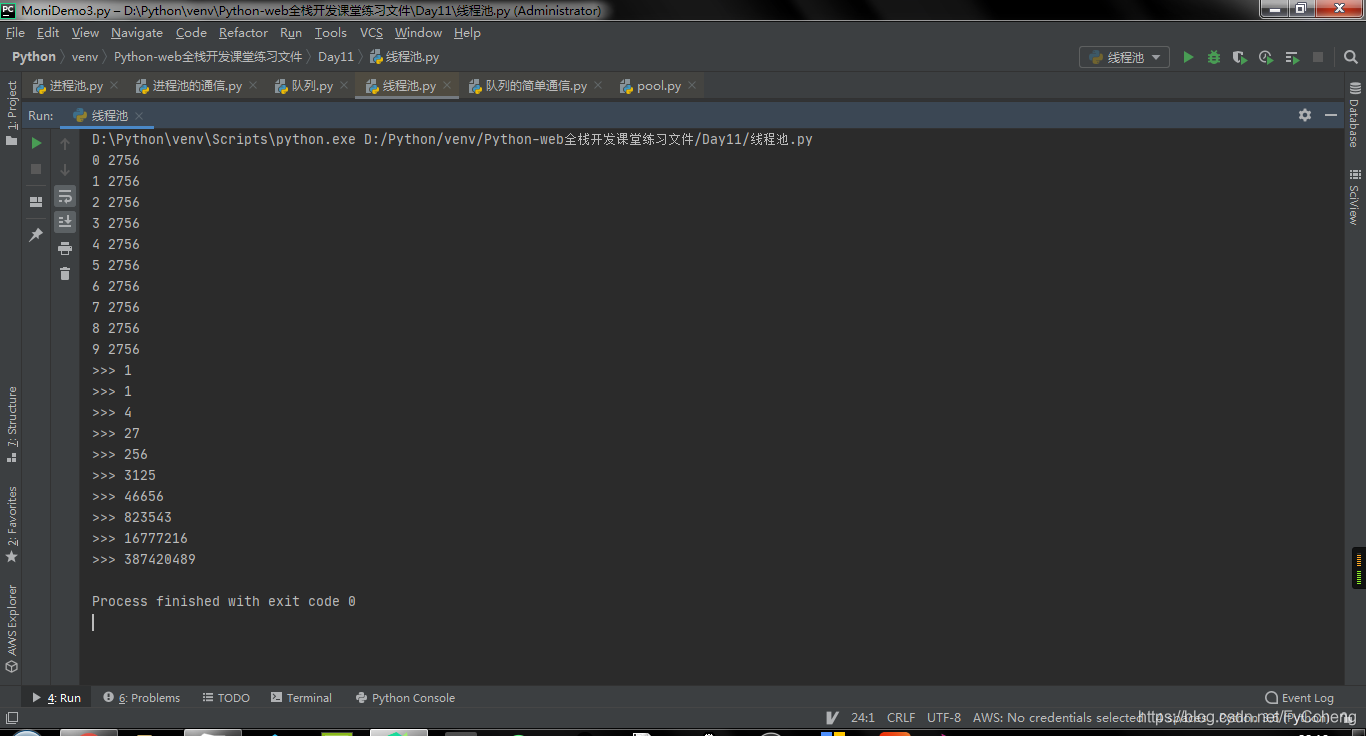Click the Run panel Stop square
This screenshot has width=1366, height=736.
coord(36,169)
